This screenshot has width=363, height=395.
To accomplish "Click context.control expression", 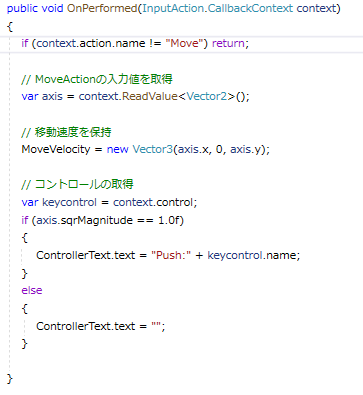I will (x=153, y=202).
